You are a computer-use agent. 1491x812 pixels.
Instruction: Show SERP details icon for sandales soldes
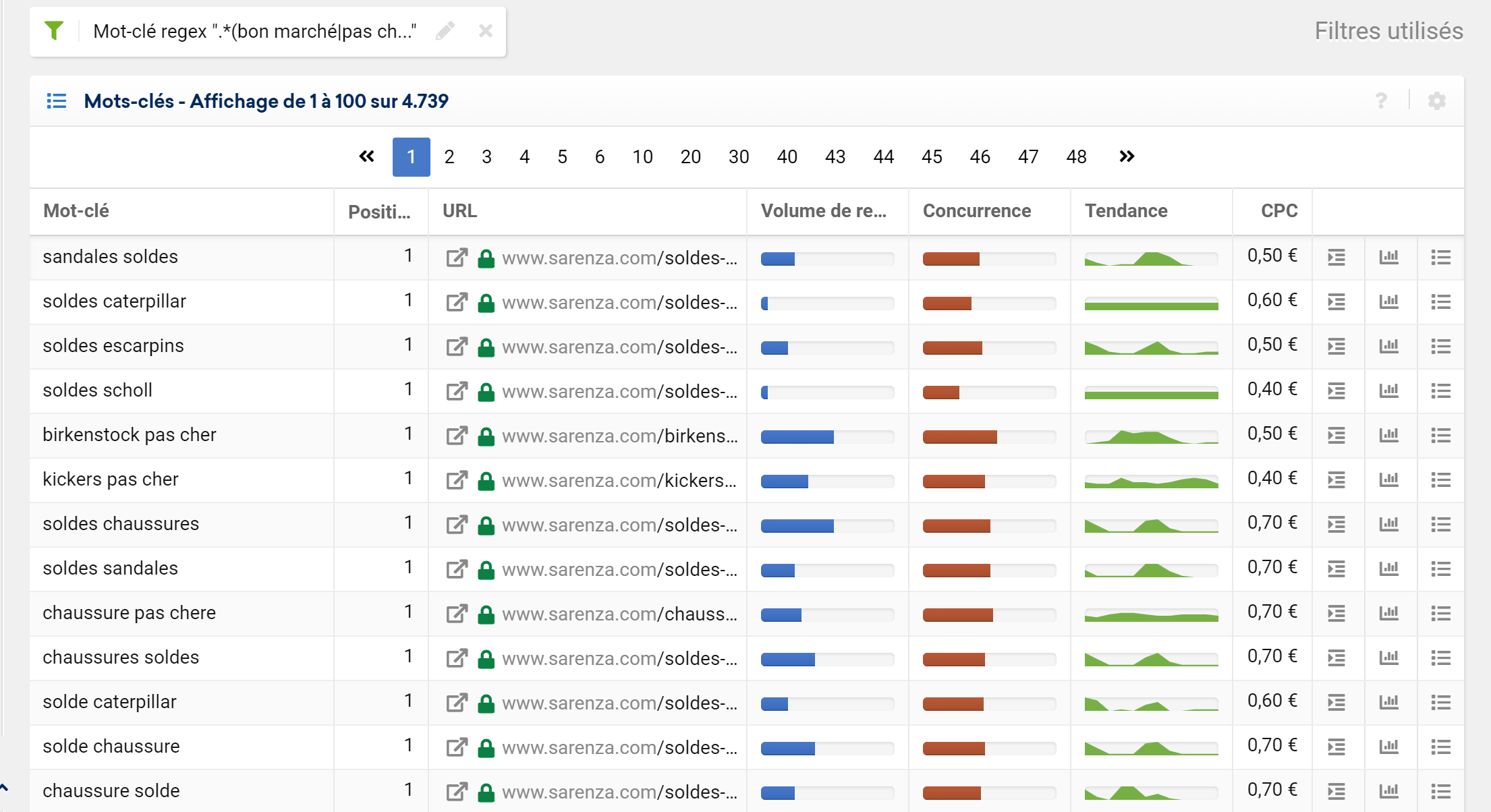click(1337, 258)
